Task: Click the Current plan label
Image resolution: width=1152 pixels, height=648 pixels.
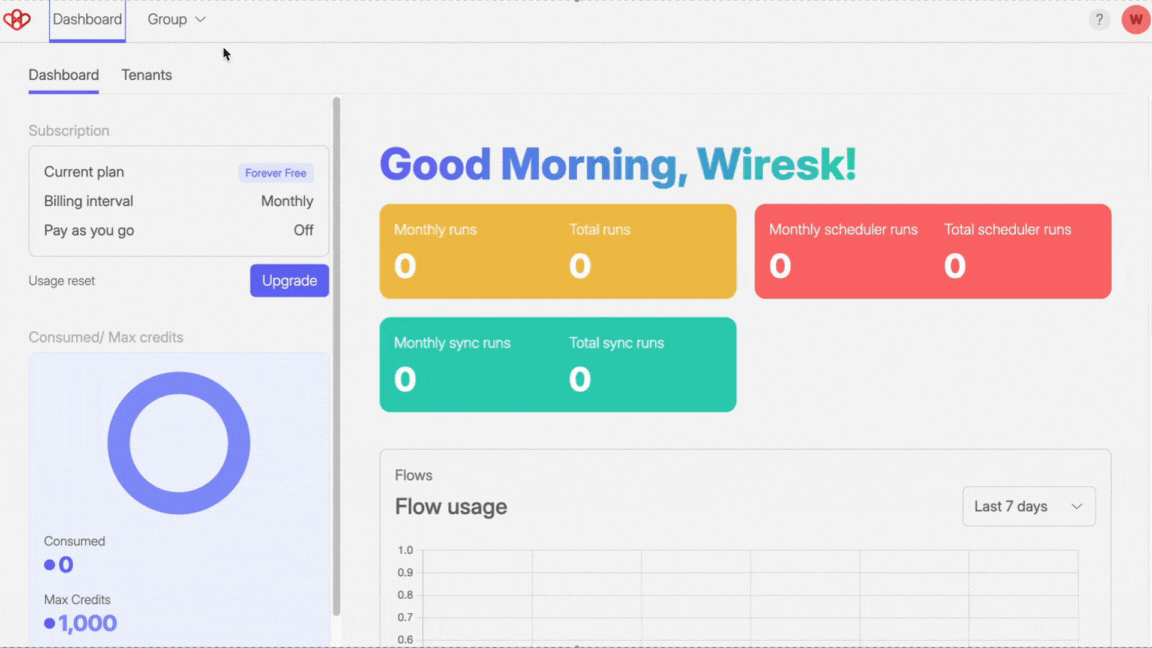Action: (84, 172)
